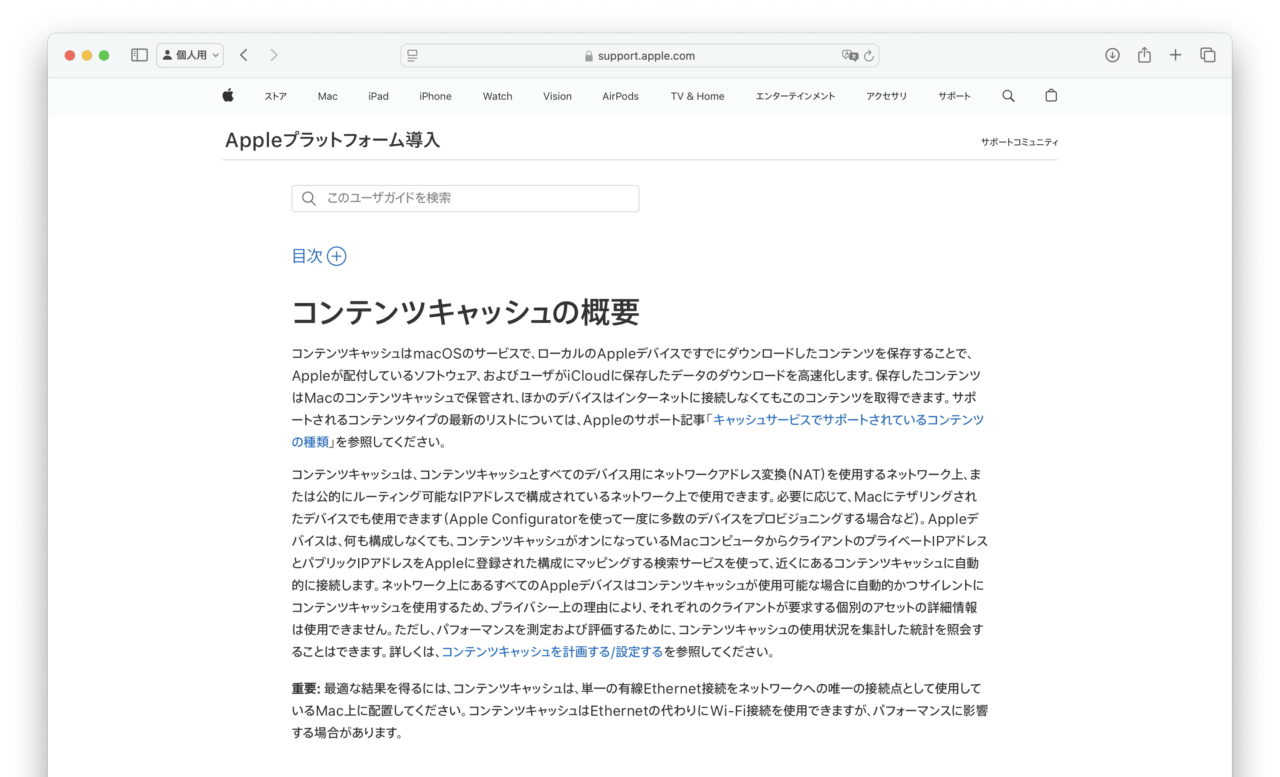Screen dimensions: 1280x777
Task: Open the Vision navigation item
Action: (557, 97)
